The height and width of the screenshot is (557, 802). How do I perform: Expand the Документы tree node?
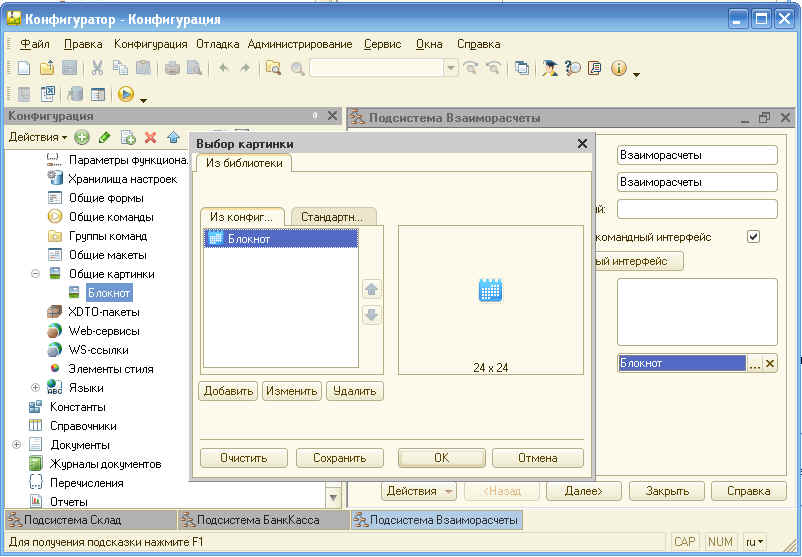click(16, 444)
